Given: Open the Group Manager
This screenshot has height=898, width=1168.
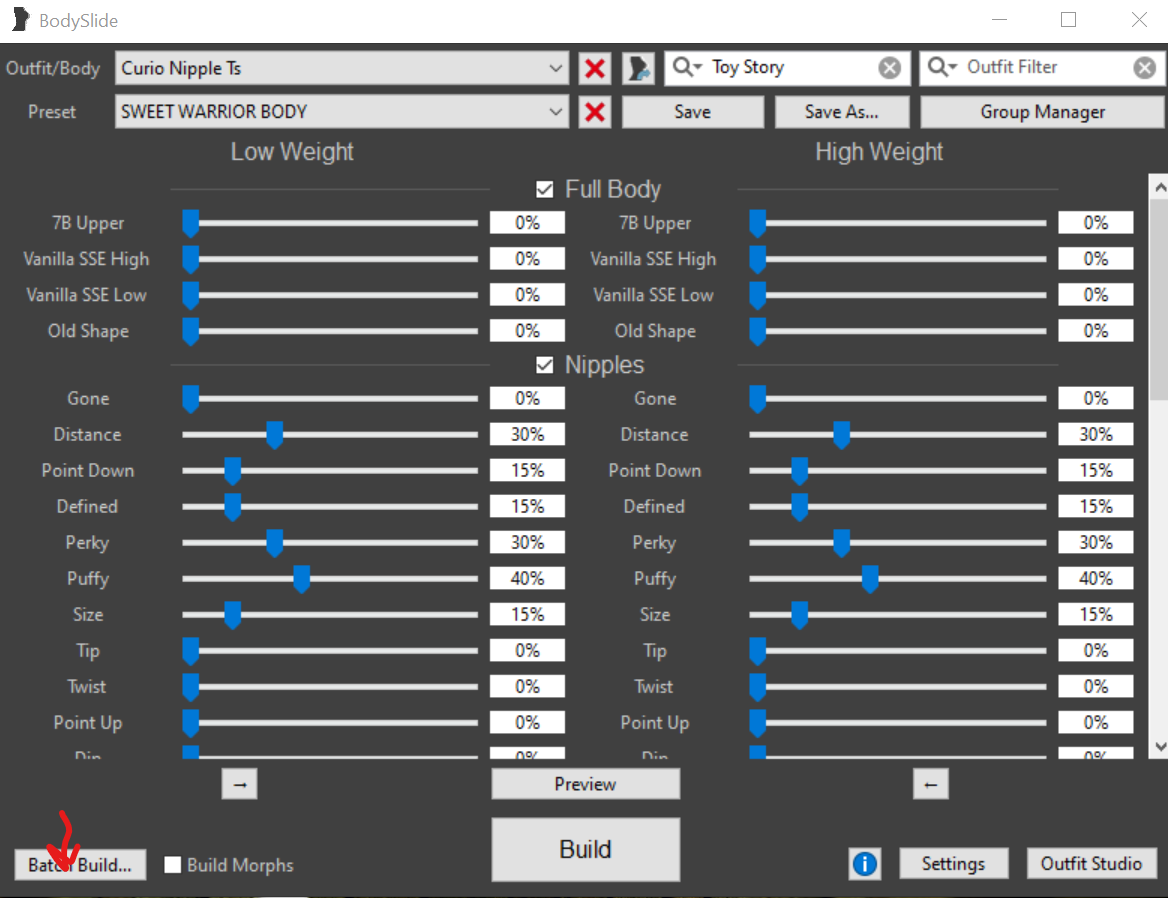Looking at the screenshot, I should click(x=1042, y=112).
